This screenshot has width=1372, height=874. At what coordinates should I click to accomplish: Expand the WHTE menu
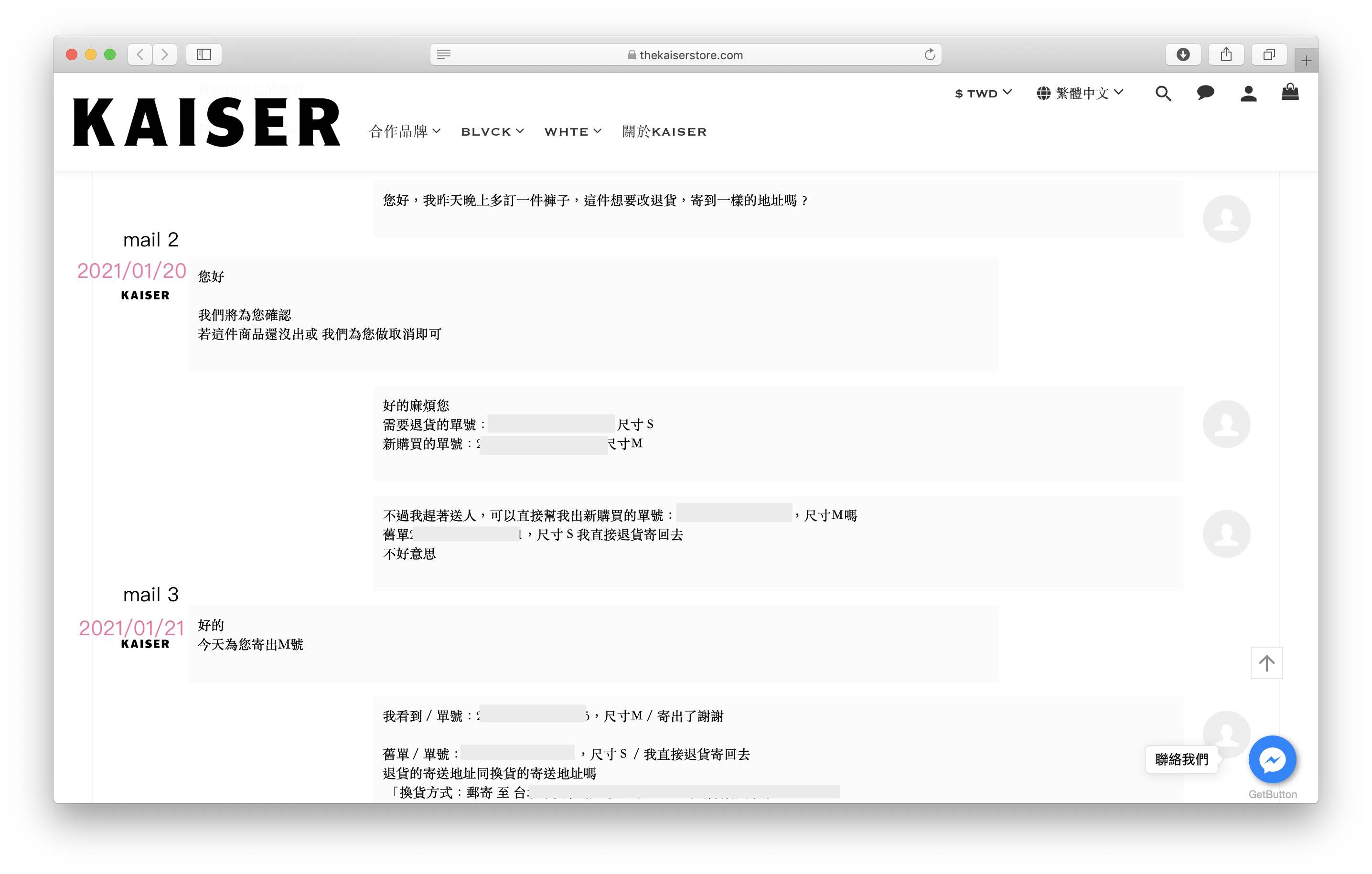[x=573, y=132]
